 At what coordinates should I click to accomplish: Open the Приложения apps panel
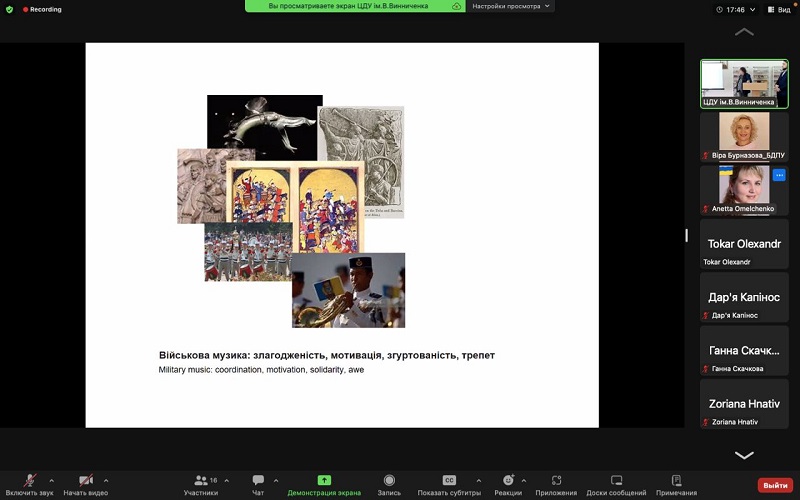click(556, 485)
